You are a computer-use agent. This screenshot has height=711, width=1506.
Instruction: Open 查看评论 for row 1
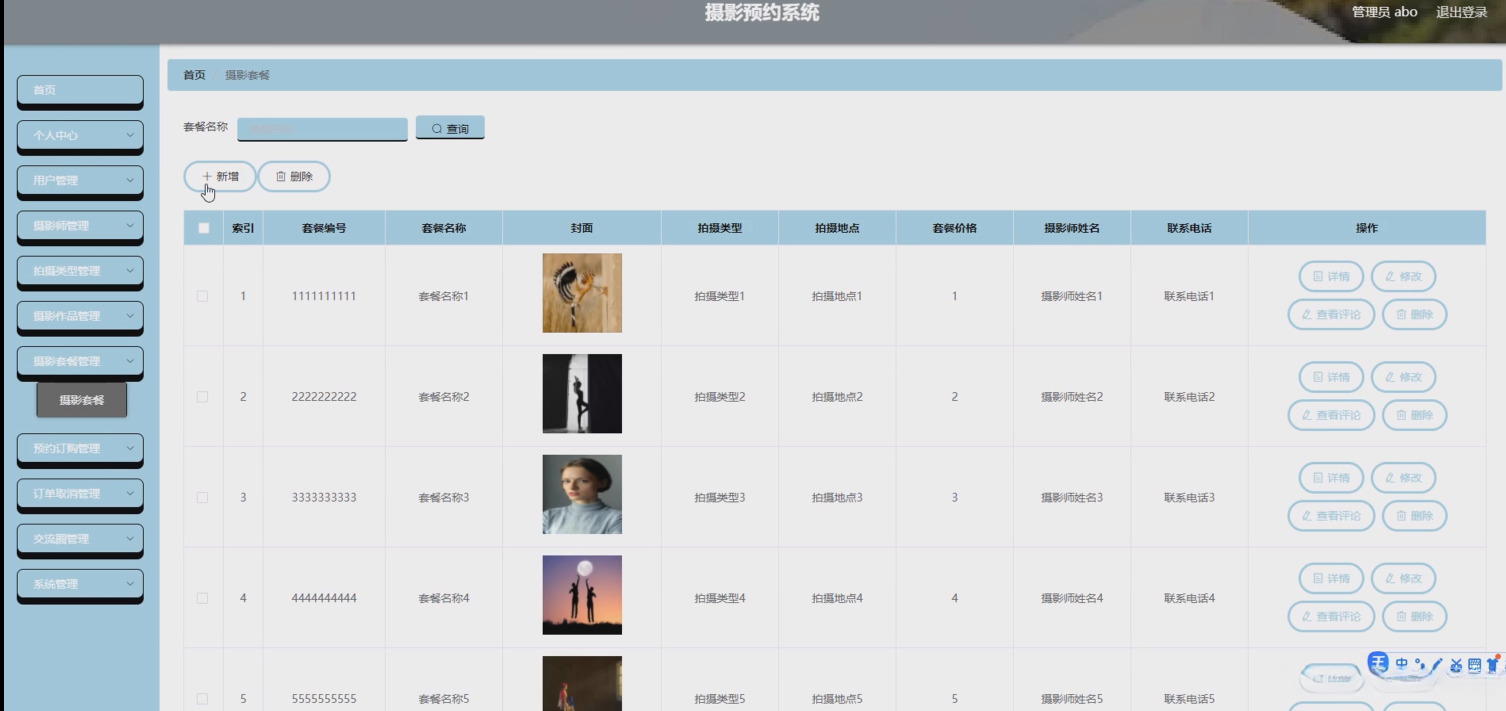1331,314
